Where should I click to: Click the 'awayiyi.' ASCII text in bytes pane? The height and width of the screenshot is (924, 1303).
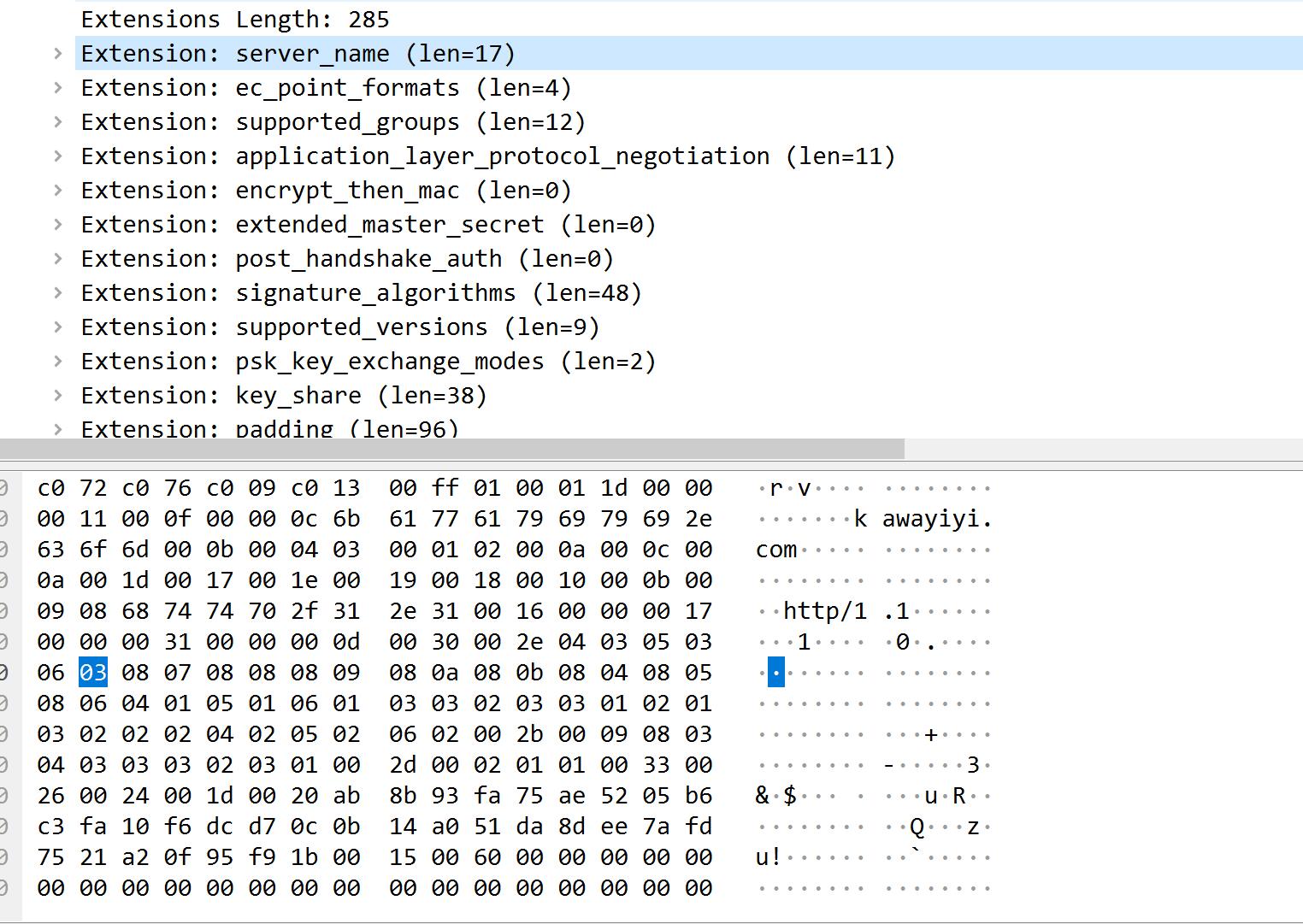[x=937, y=519]
